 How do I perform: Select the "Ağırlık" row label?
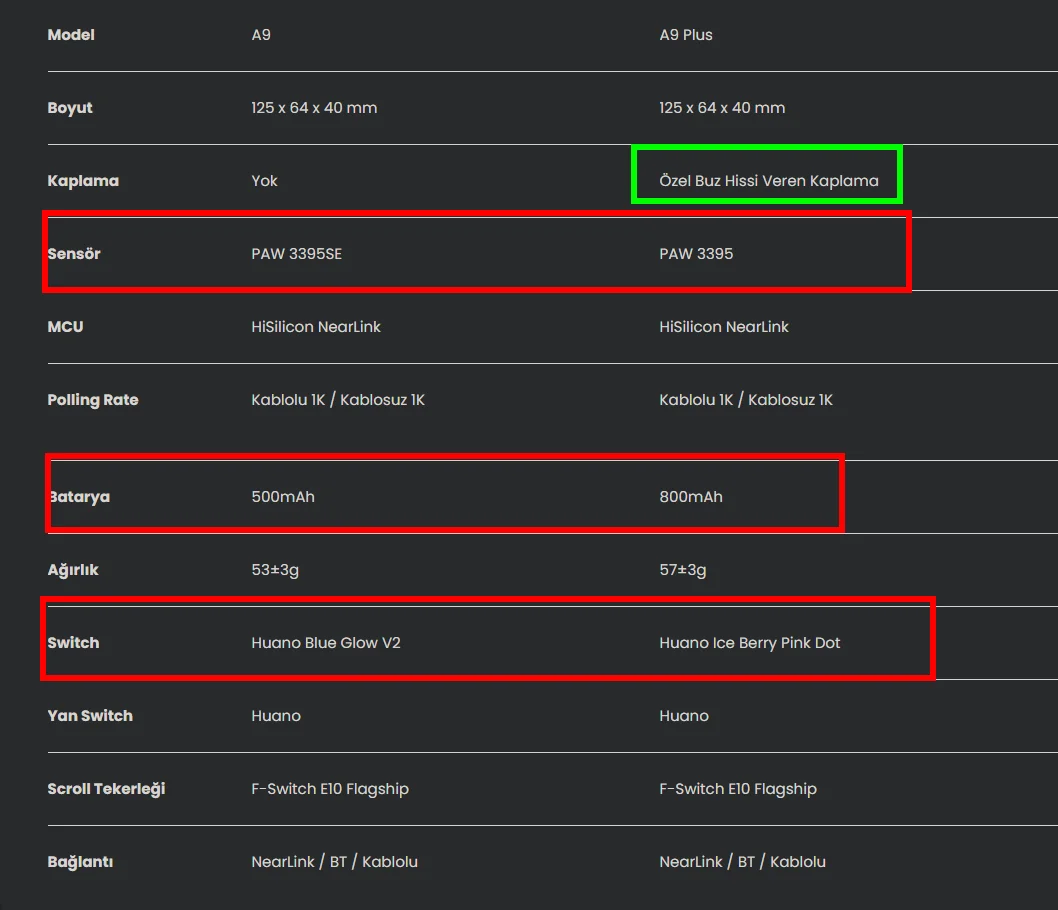tap(73, 570)
